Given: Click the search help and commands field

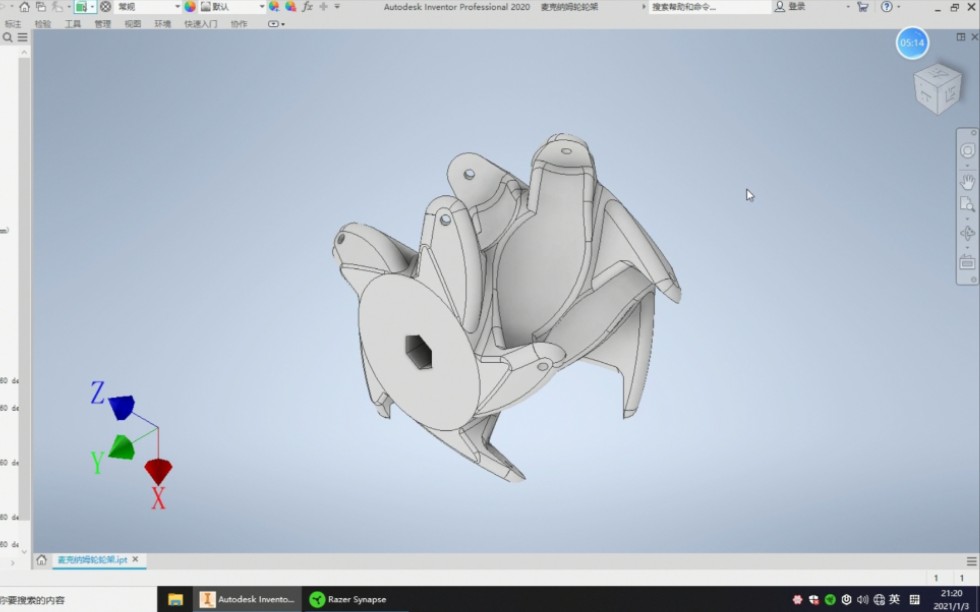Looking at the screenshot, I should click(x=709, y=7).
